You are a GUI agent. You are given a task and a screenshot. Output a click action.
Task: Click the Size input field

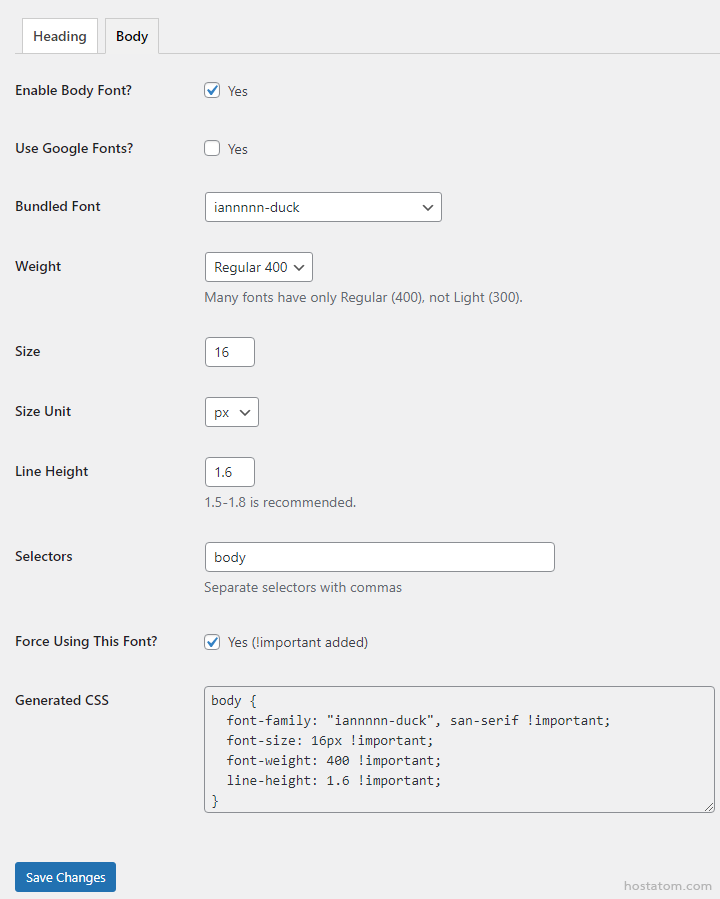coord(229,352)
